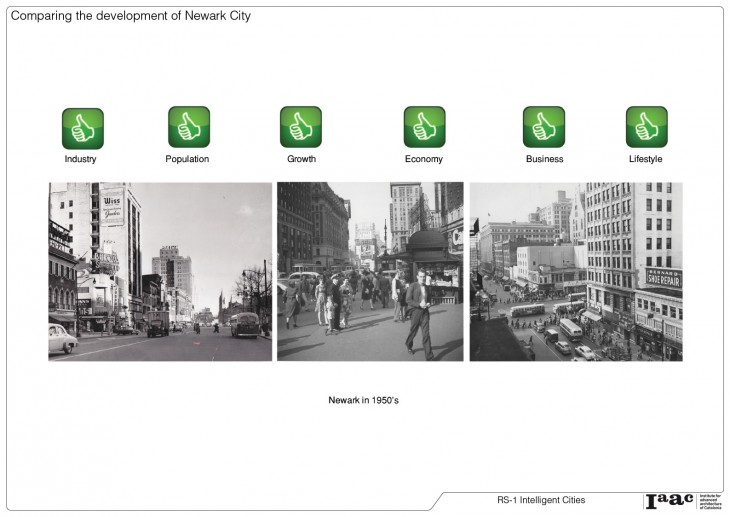Open the left street photo with cars

click(x=160, y=271)
